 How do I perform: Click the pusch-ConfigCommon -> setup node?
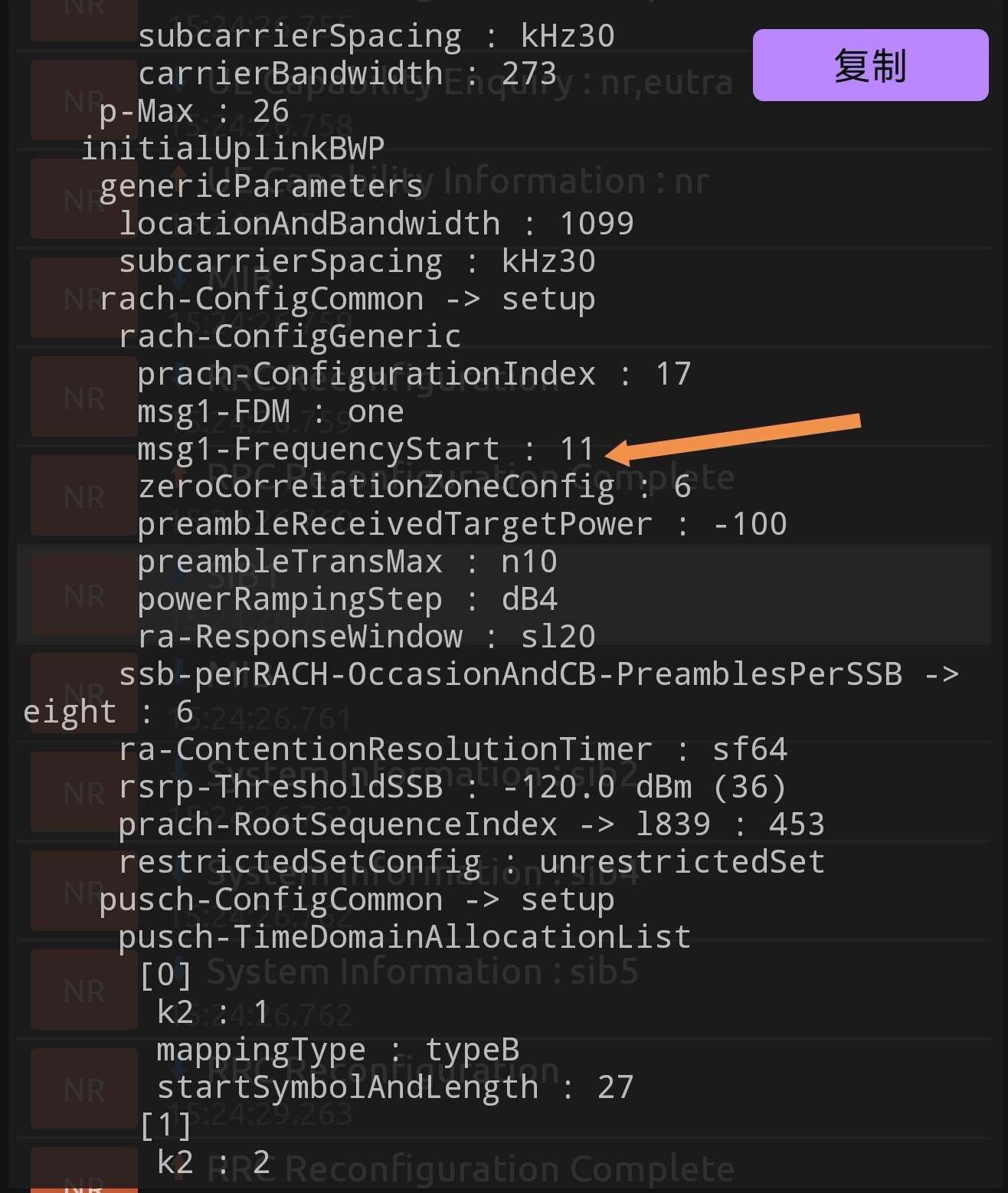point(356,900)
